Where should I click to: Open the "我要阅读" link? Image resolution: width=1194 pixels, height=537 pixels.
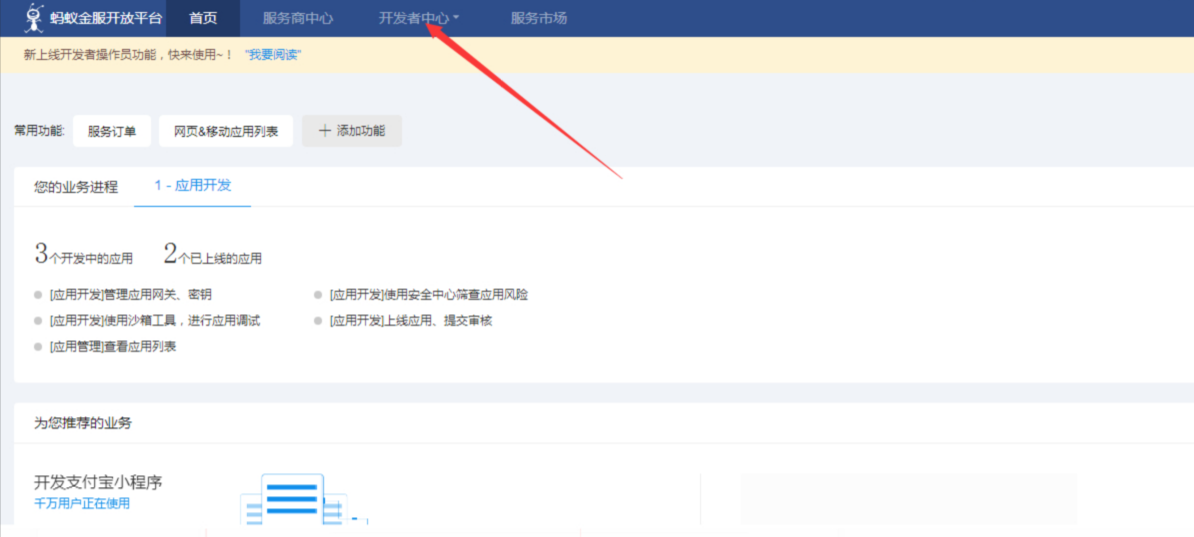coord(273,55)
